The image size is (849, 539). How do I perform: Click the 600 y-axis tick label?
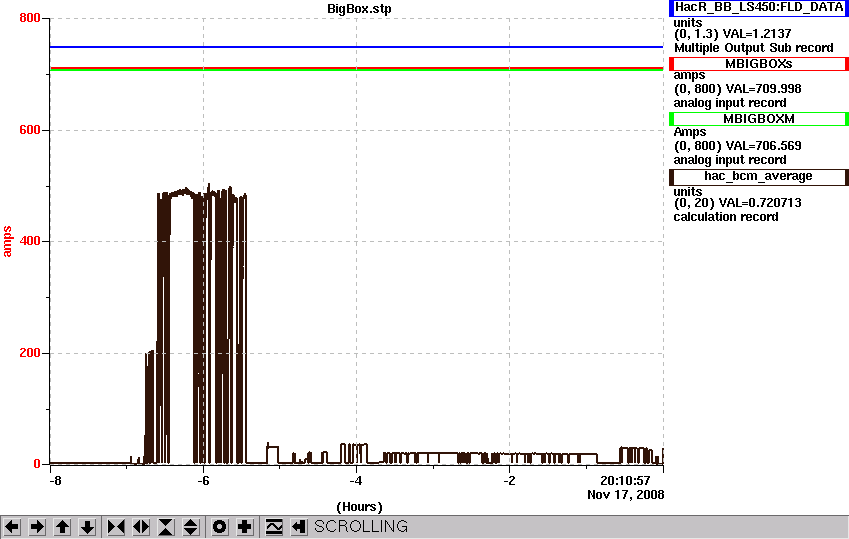(30, 130)
